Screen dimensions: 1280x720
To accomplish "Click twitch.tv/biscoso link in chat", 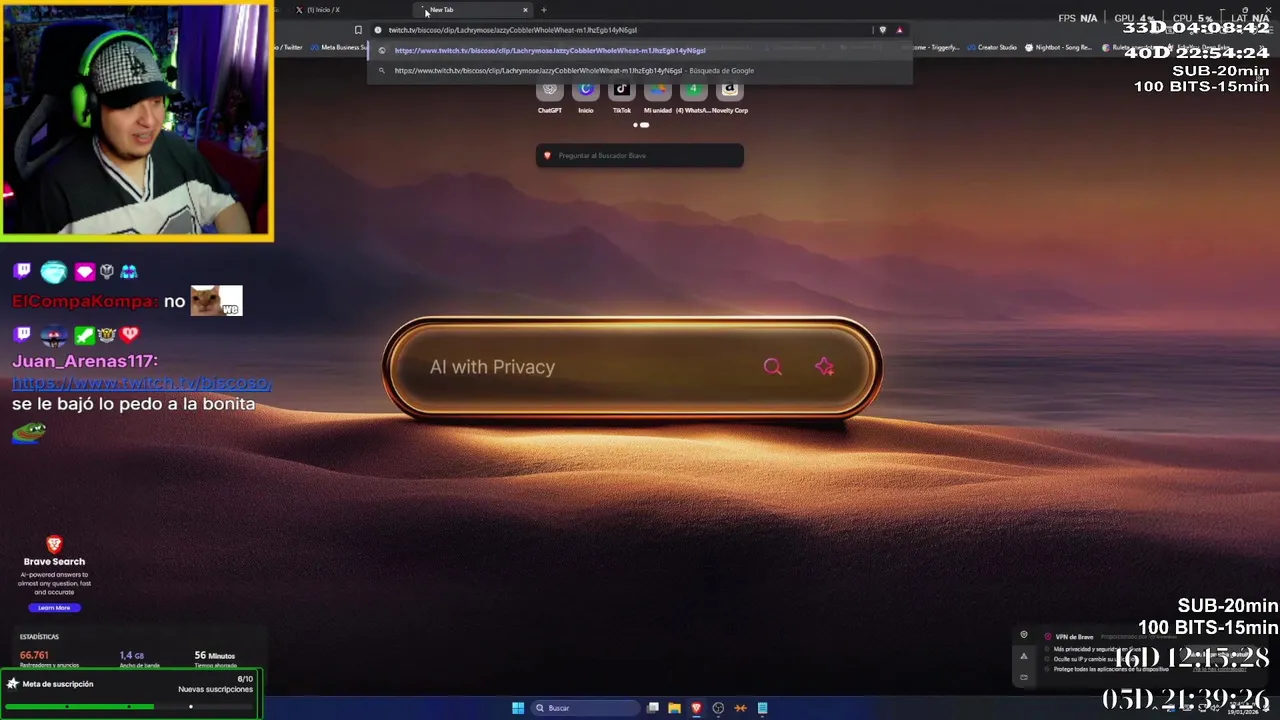I will click(141, 383).
